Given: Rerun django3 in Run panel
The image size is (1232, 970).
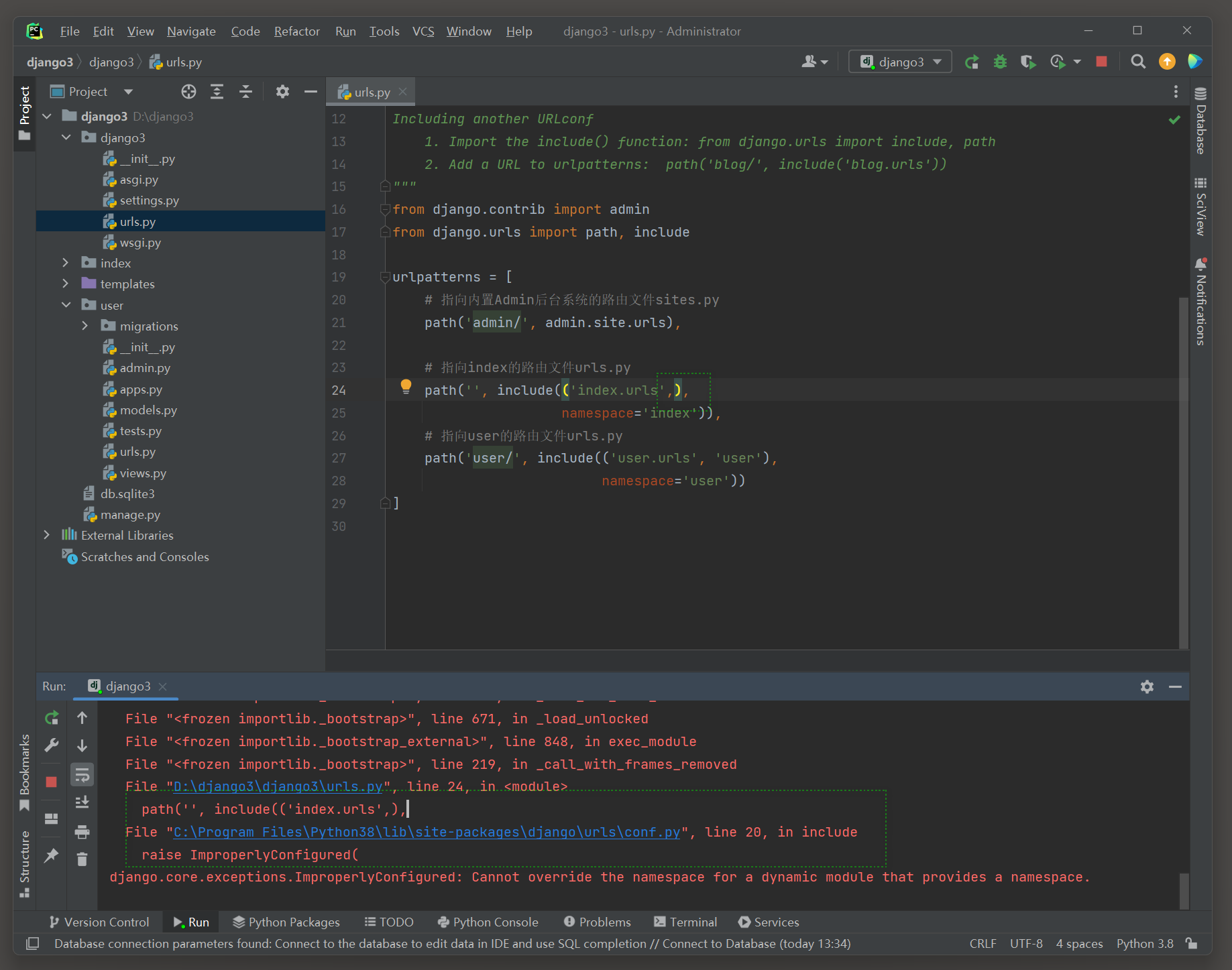Looking at the screenshot, I should 52,718.
